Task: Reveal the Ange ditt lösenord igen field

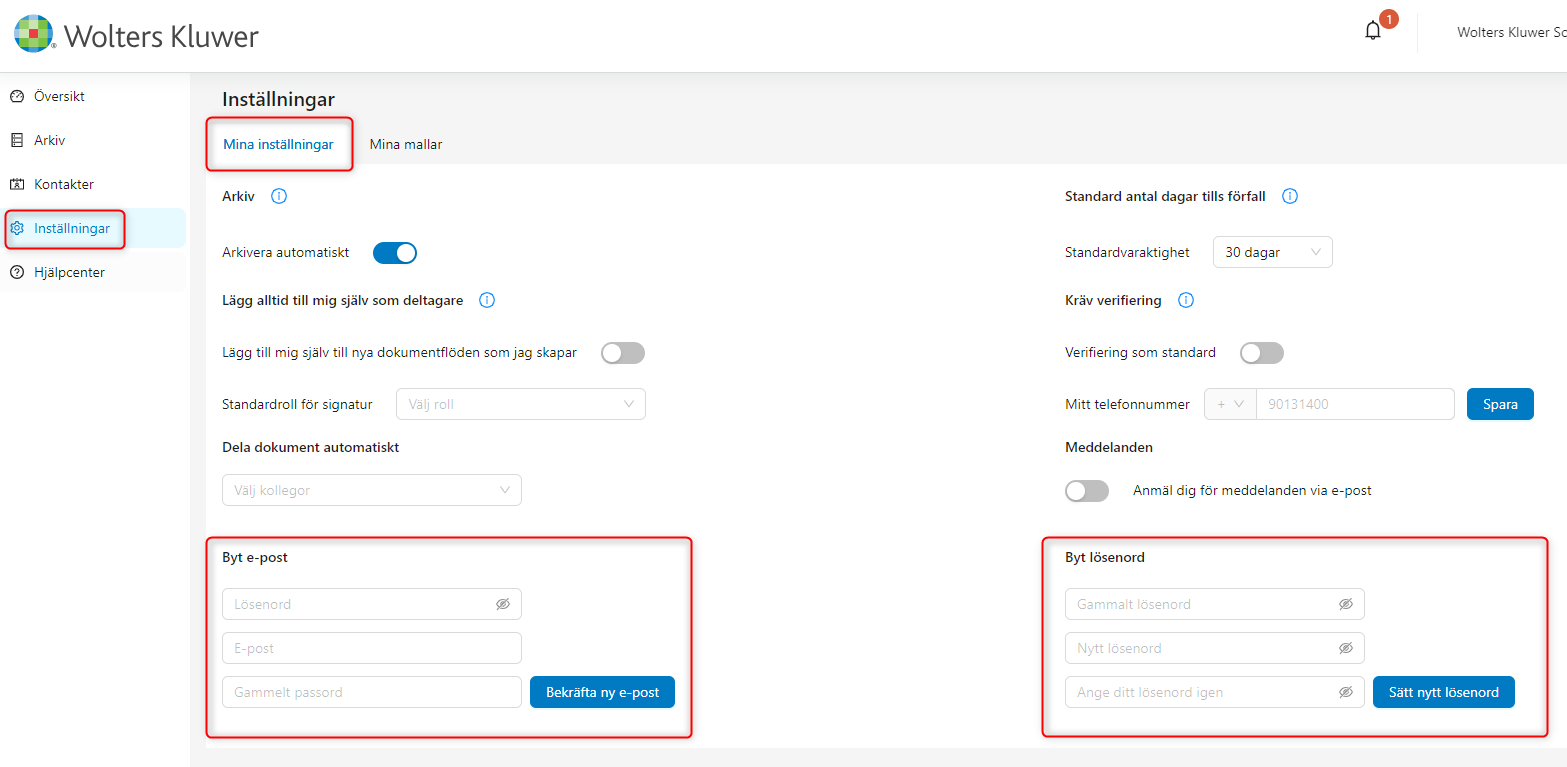Action: click(x=1346, y=692)
